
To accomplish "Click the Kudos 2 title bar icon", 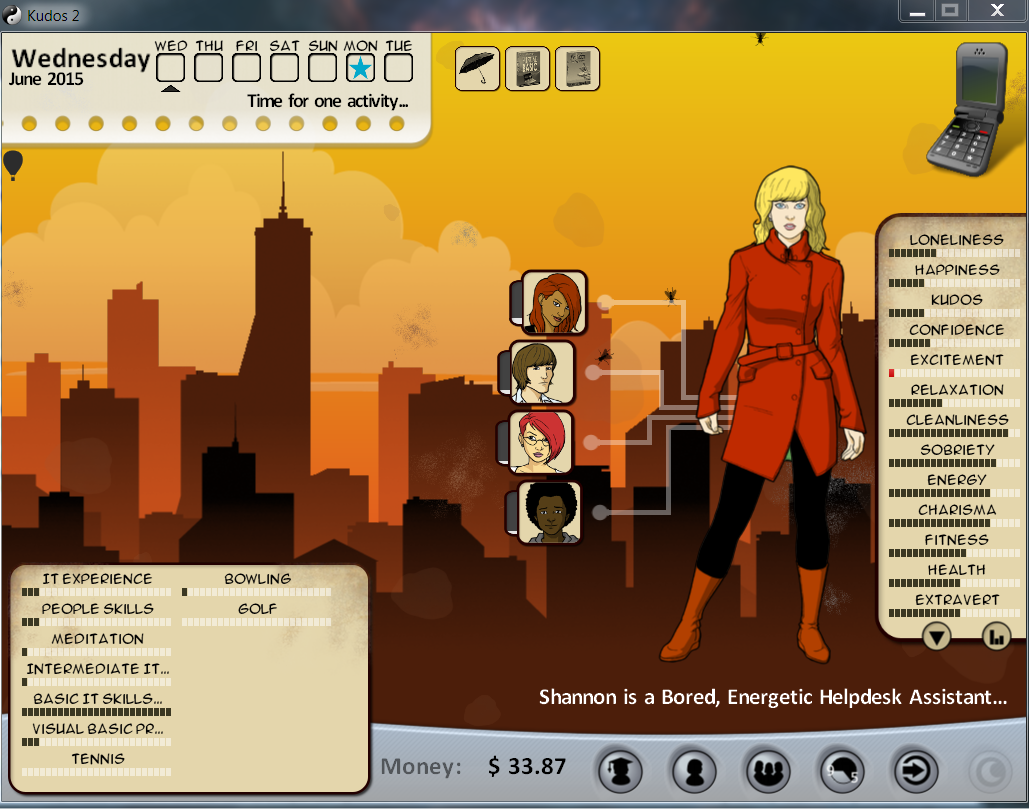I will pyautogui.click(x=12, y=14).
